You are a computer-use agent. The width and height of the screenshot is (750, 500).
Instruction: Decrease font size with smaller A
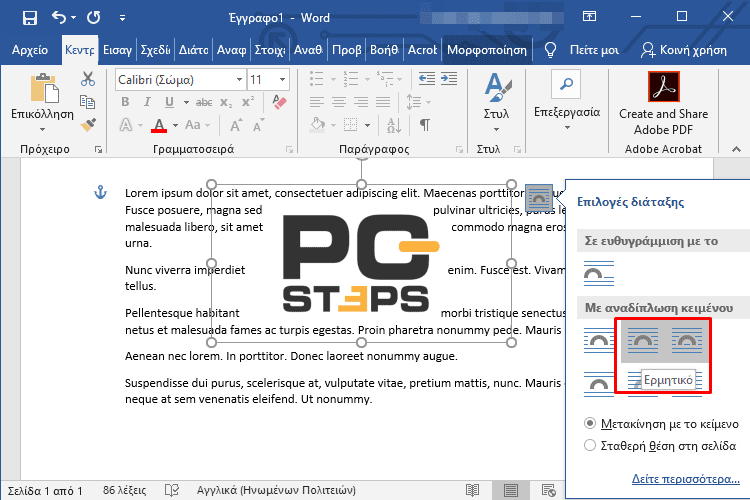point(259,125)
